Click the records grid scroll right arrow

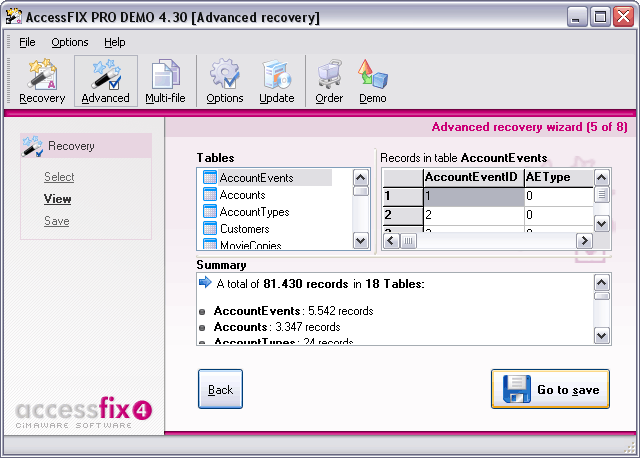[x=584, y=241]
